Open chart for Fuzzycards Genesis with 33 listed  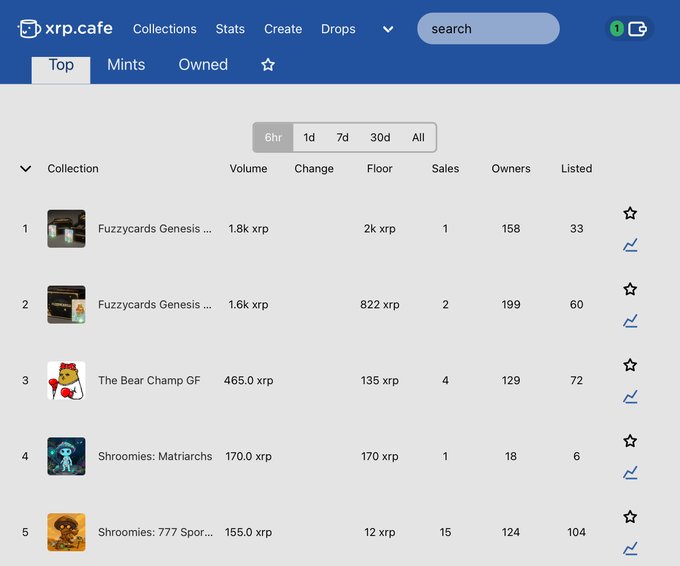[630, 245]
